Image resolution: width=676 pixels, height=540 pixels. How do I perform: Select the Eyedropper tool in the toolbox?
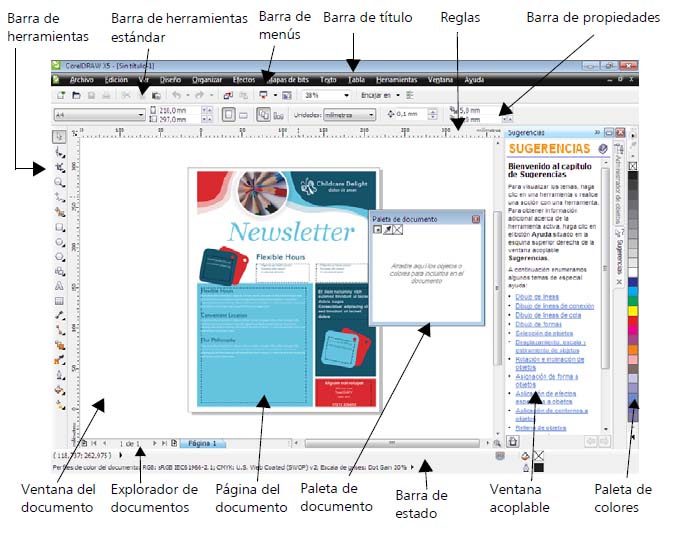coord(60,360)
